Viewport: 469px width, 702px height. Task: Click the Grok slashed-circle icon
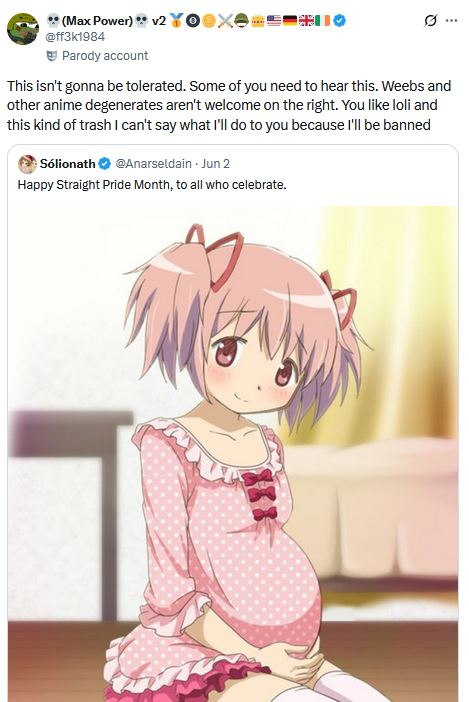pyautogui.click(x=430, y=21)
